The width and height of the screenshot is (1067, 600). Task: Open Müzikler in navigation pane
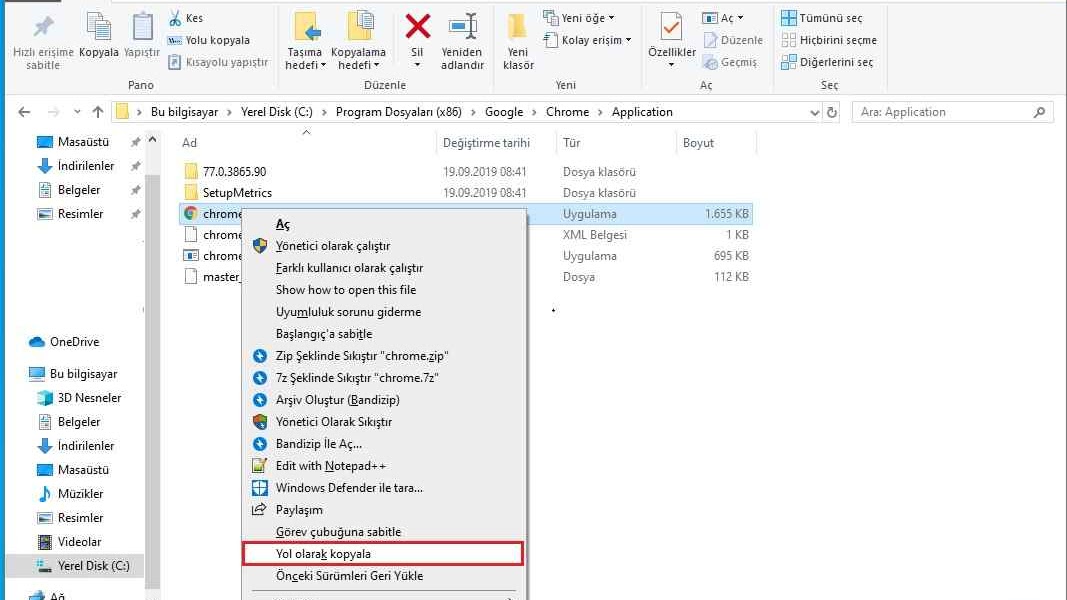point(80,493)
